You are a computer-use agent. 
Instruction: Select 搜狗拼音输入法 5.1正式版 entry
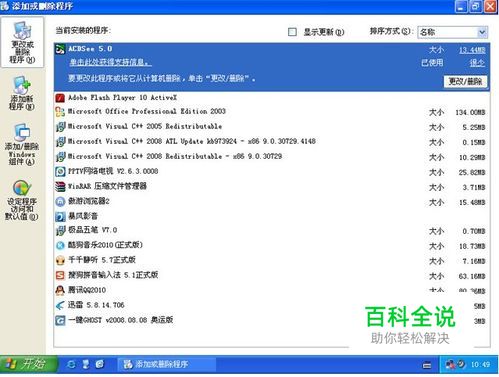click(x=272, y=275)
